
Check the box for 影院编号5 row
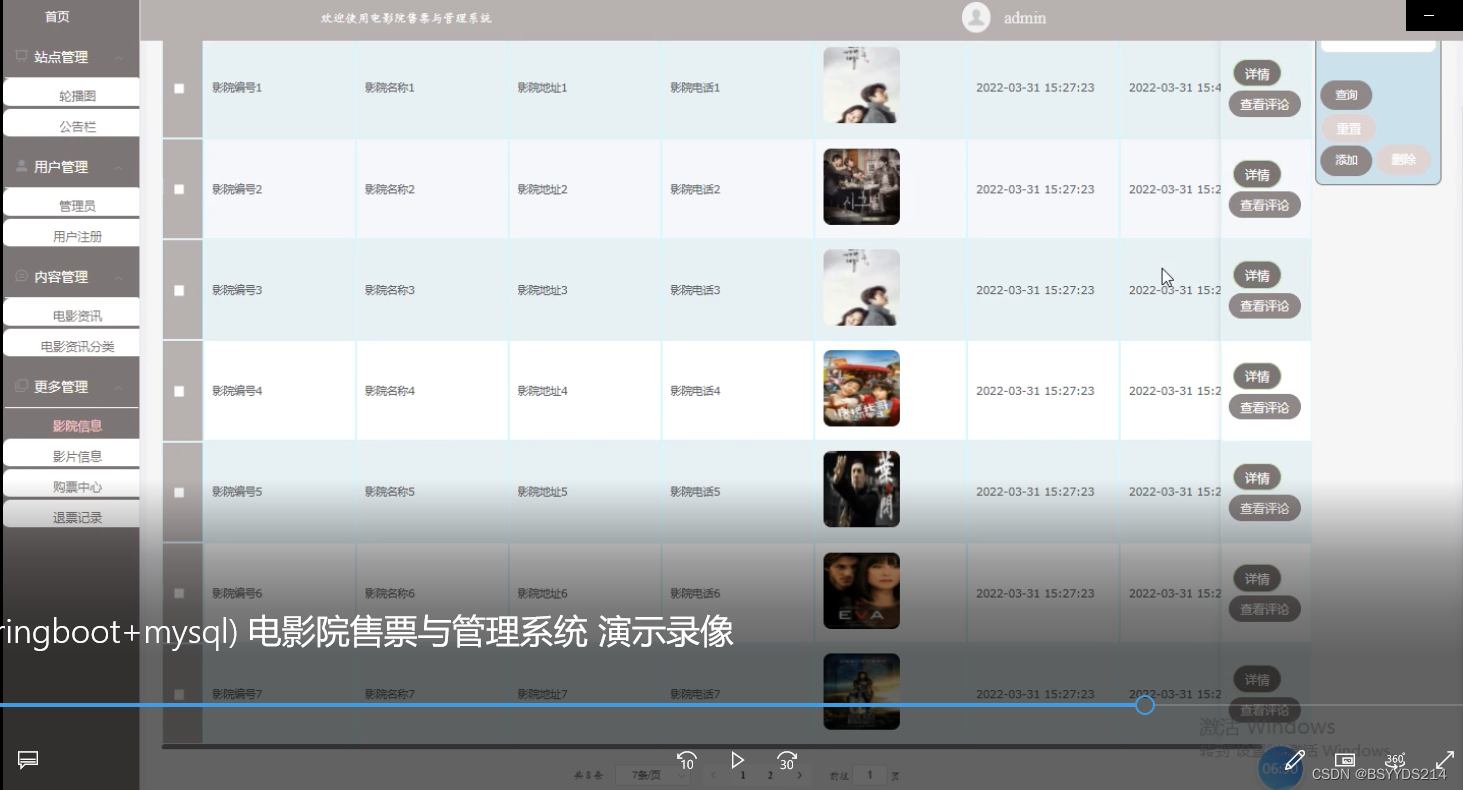pos(179,492)
